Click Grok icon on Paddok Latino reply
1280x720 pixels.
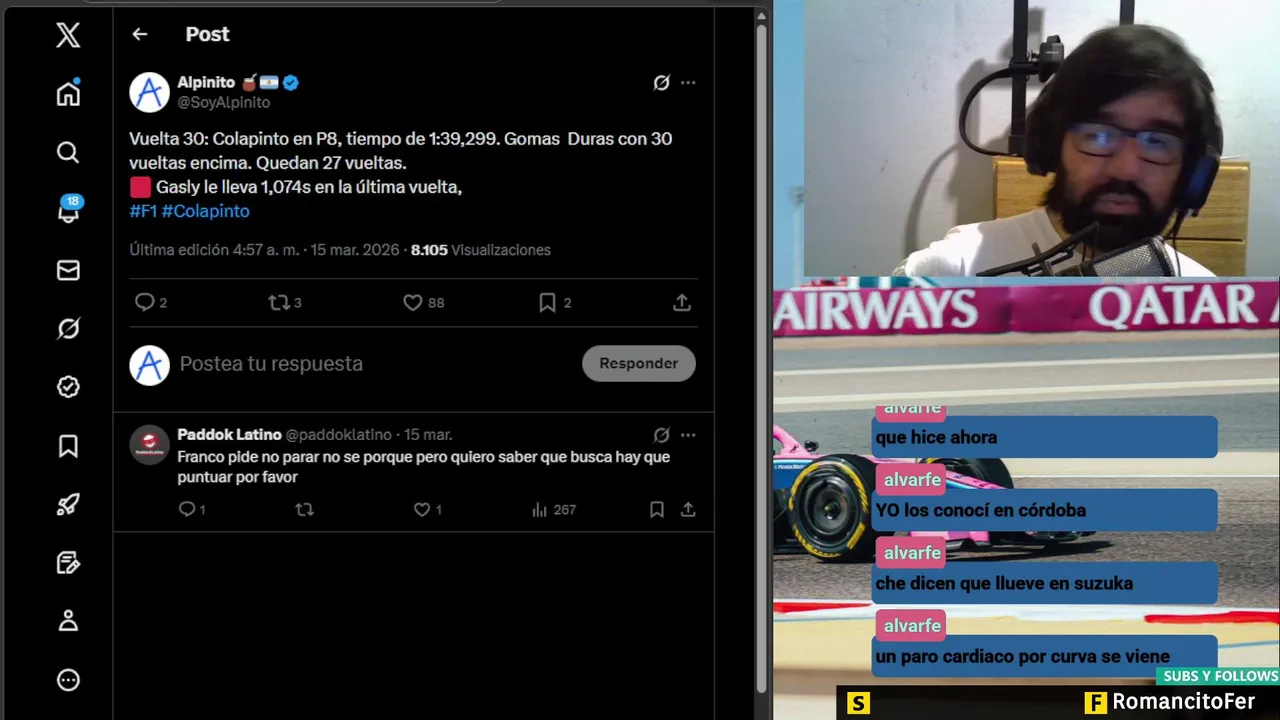[661, 435]
